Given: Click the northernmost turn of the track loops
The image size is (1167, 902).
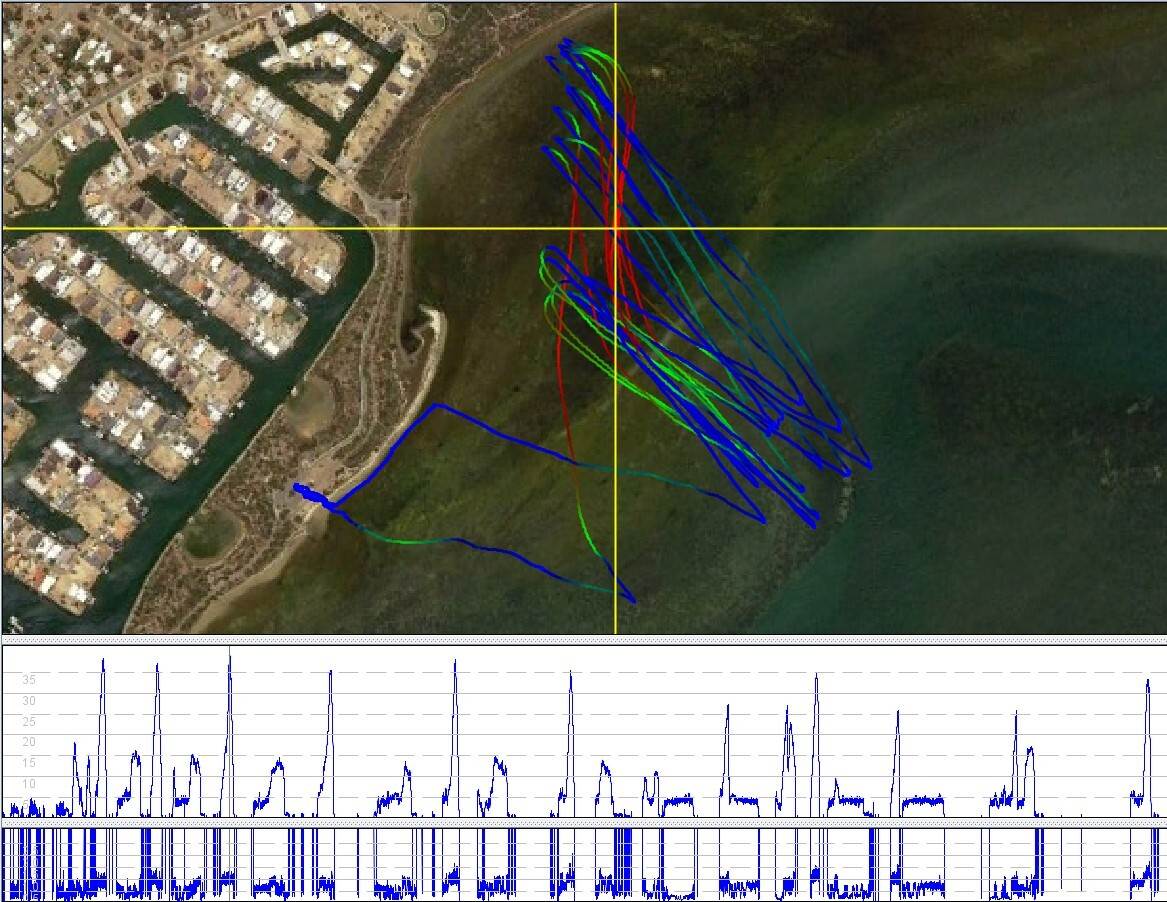Looking at the screenshot, I should click(567, 41).
